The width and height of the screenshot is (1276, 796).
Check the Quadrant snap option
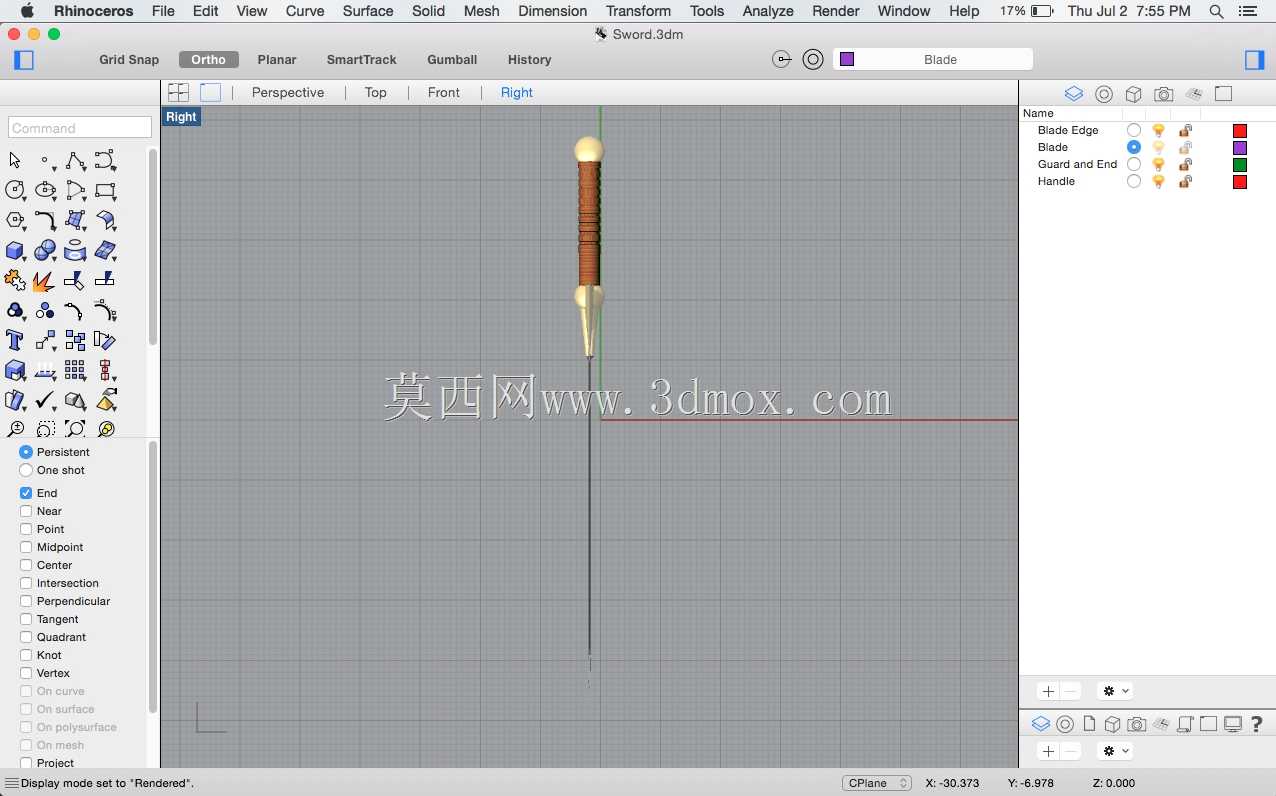pos(26,637)
